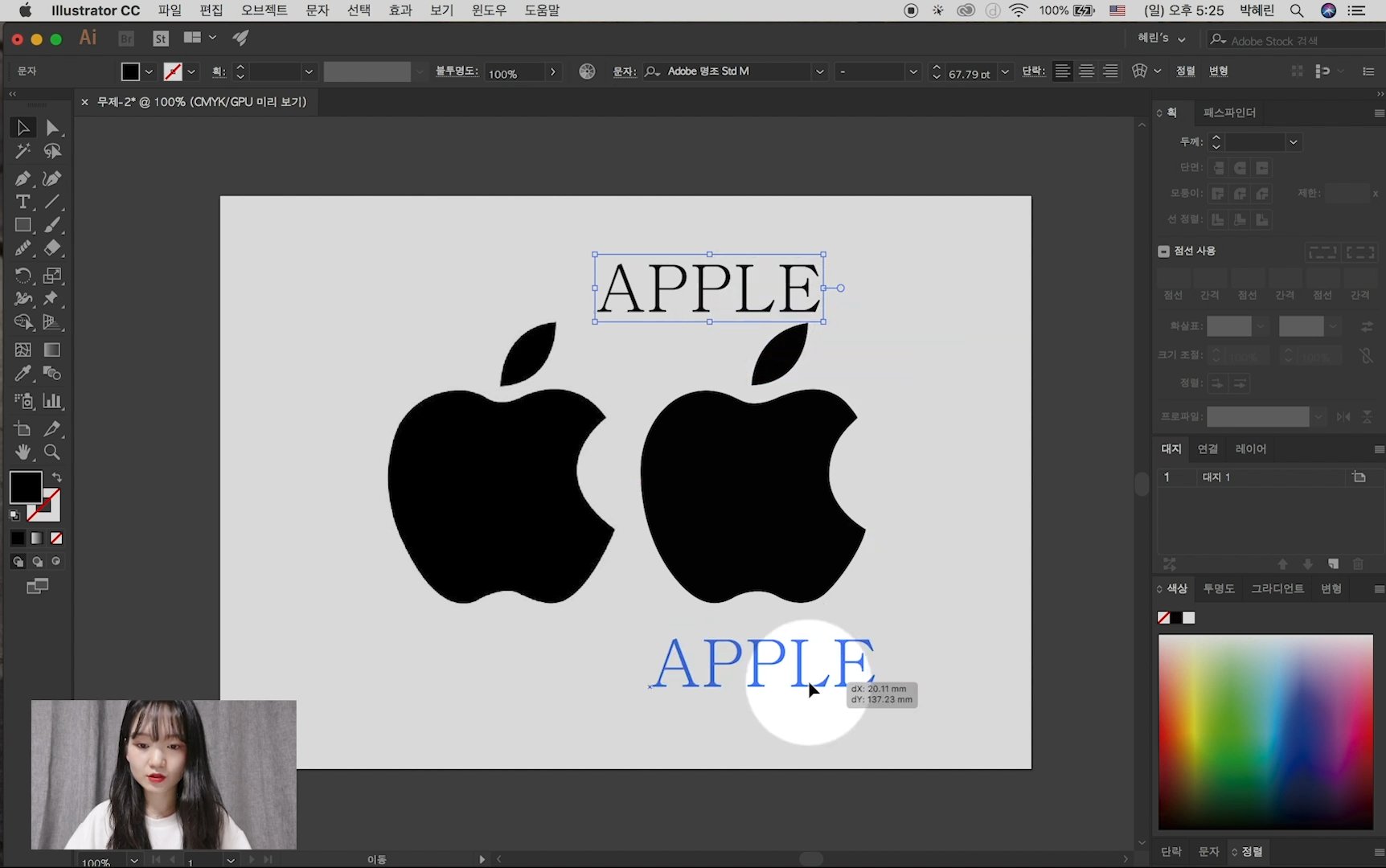Select the Lasso tool

pyautogui.click(x=52, y=151)
